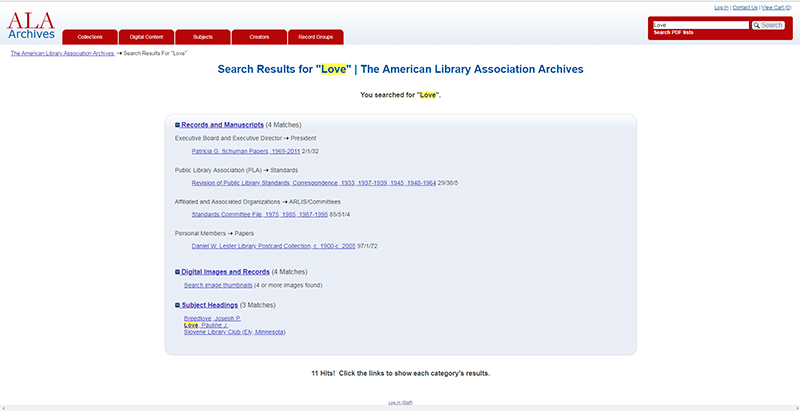Screen dimensions: 800x411
Task: Collapse the Records and Manuscripts section
Action: coord(177,125)
